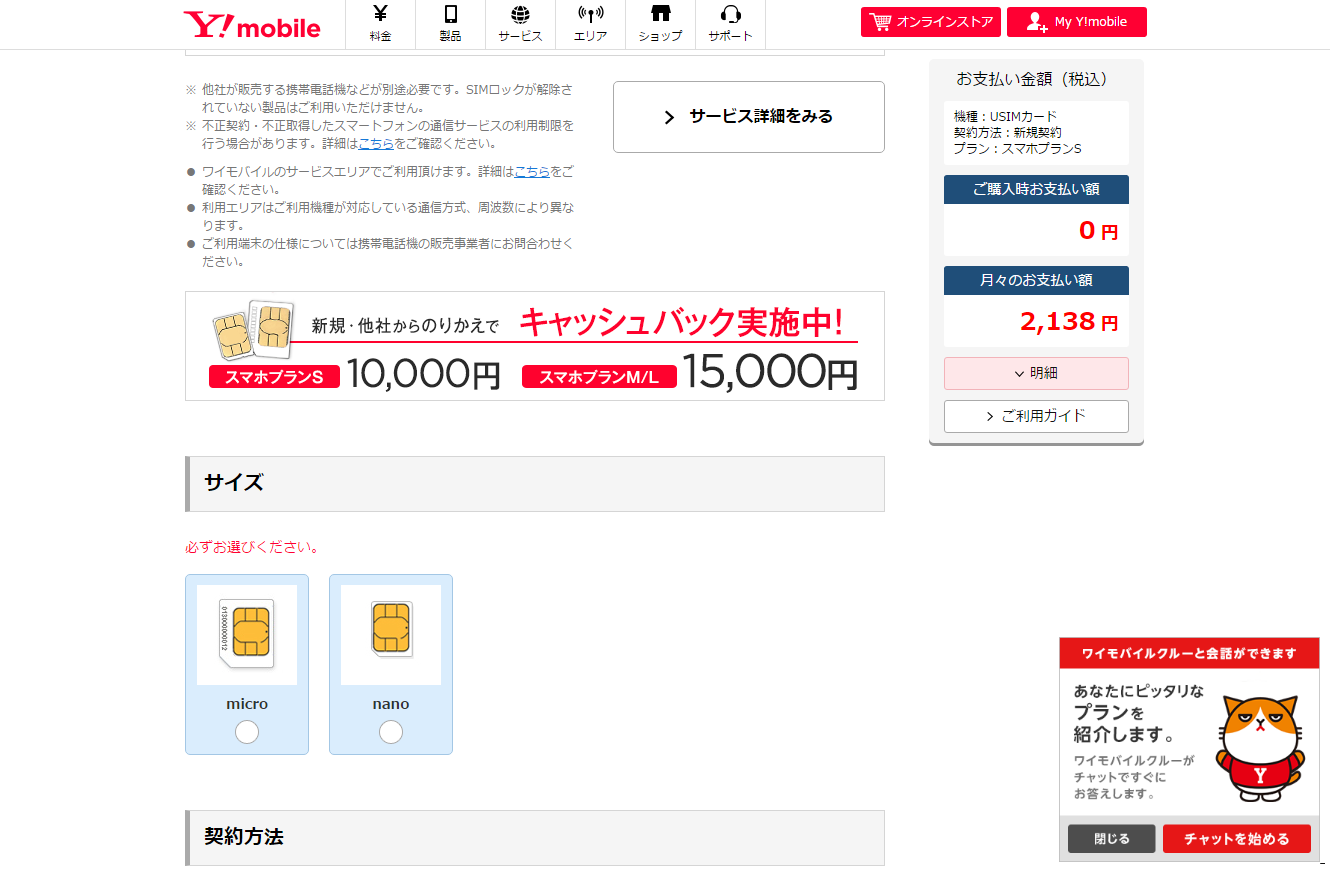This screenshot has width=1330, height=873.
Task: Open the サービス globe icon menu
Action: (x=520, y=24)
